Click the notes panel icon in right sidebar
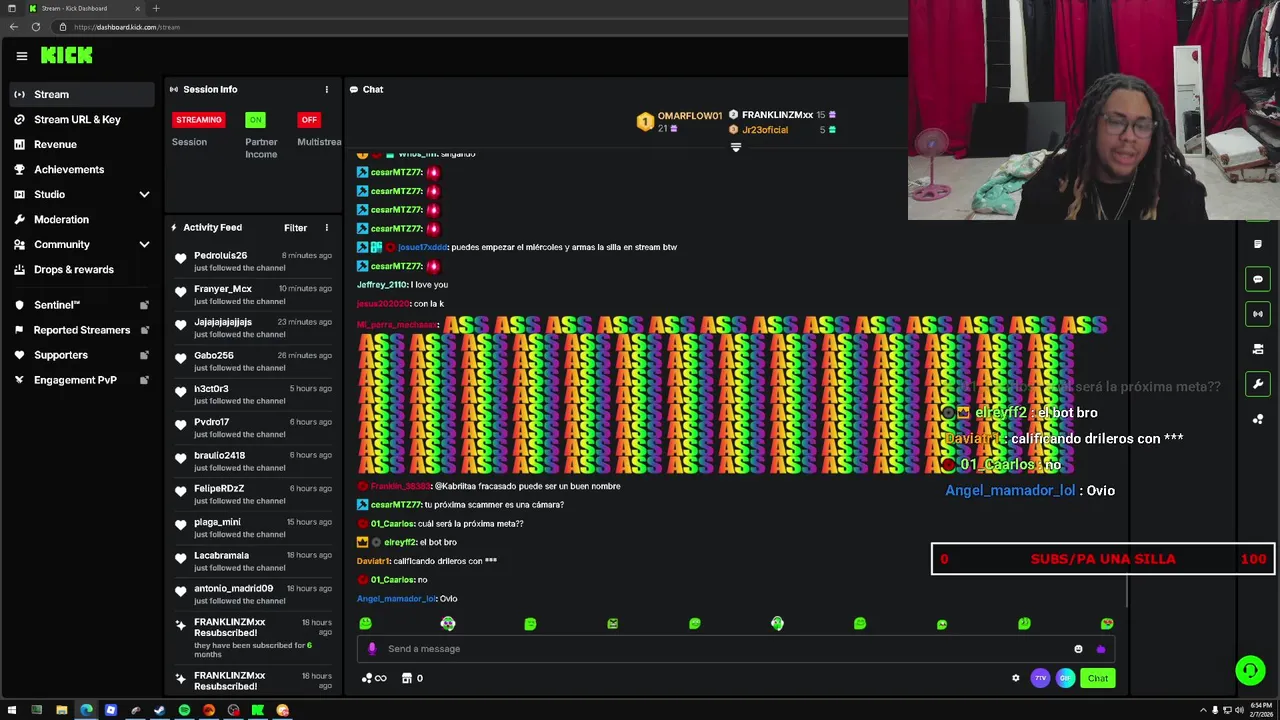 point(1258,244)
